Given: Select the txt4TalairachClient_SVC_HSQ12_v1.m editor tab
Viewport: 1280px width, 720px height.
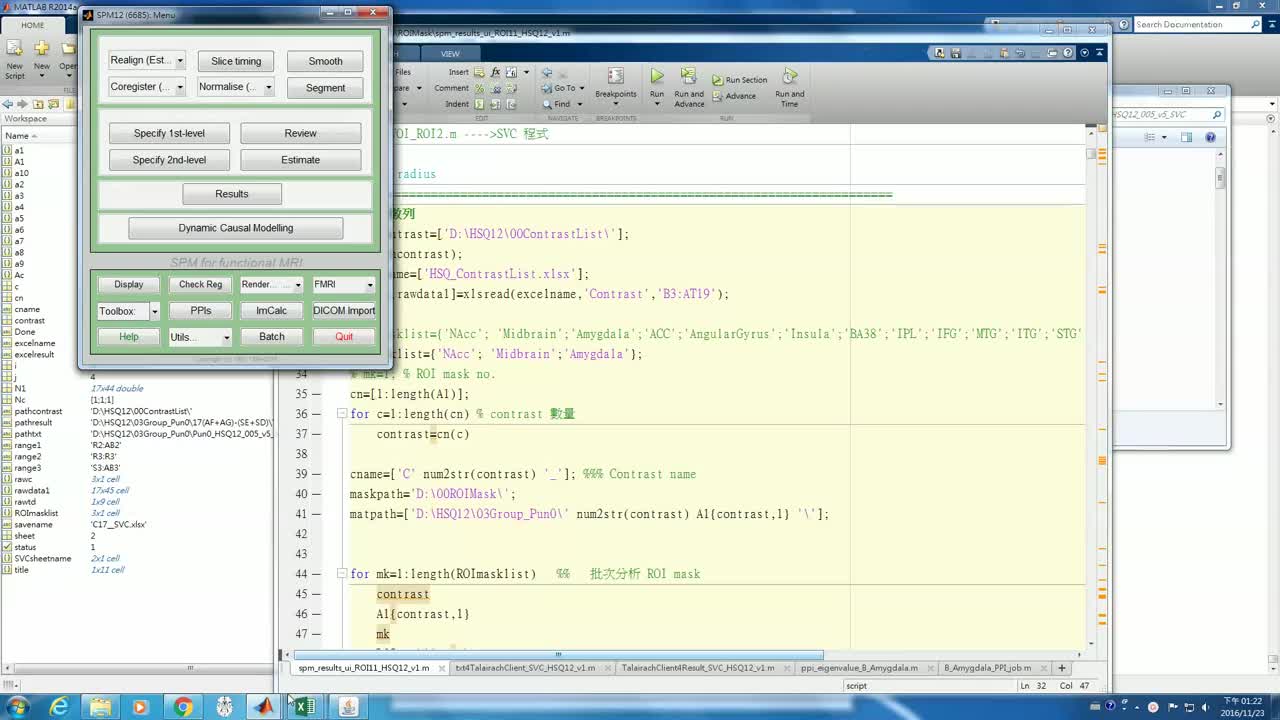Looking at the screenshot, I should (x=525, y=668).
